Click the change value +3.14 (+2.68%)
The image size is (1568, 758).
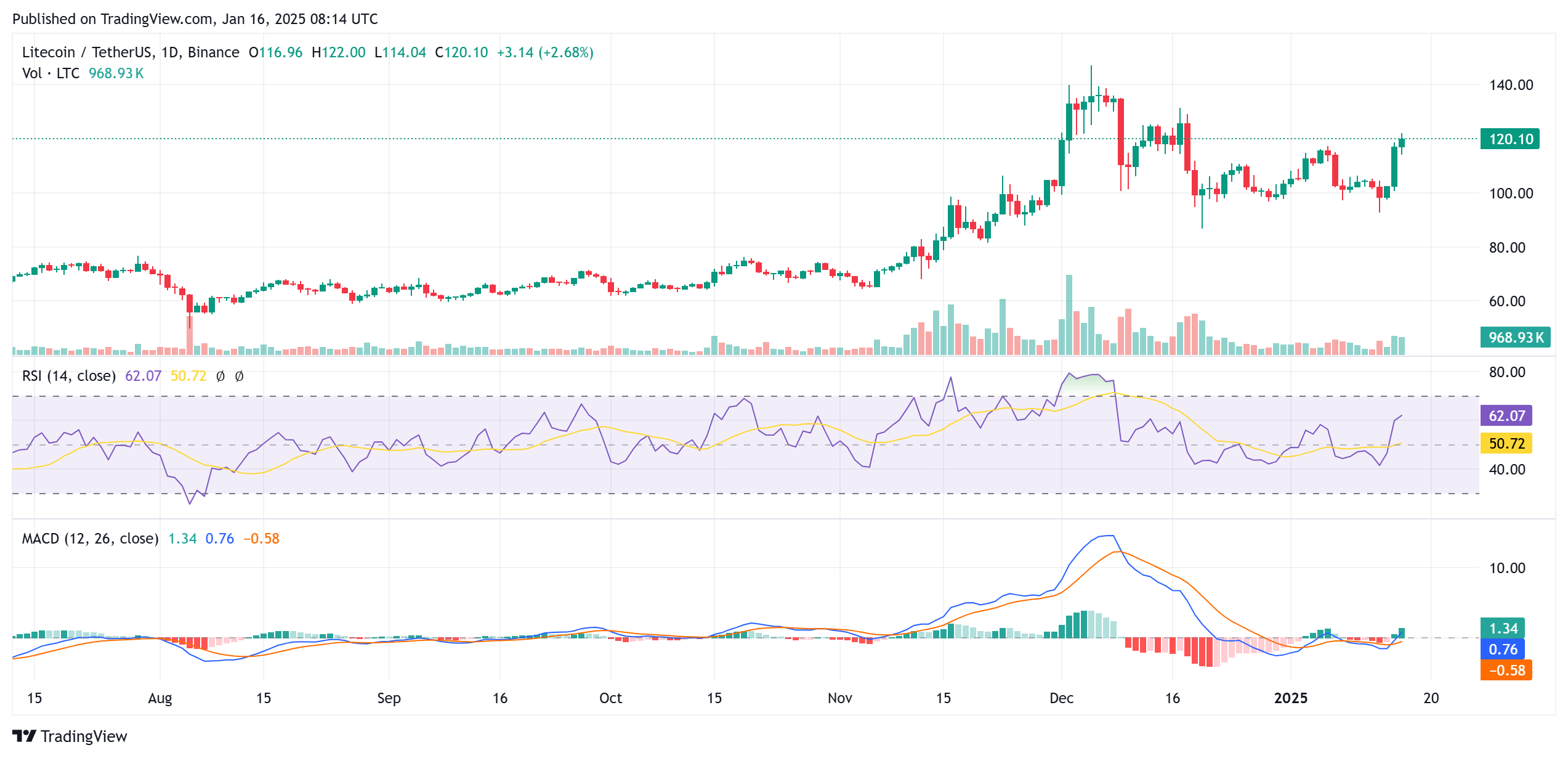tap(545, 52)
